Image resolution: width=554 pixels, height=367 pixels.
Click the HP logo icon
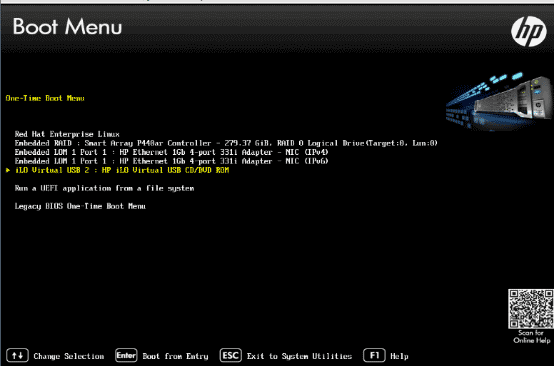[529, 31]
